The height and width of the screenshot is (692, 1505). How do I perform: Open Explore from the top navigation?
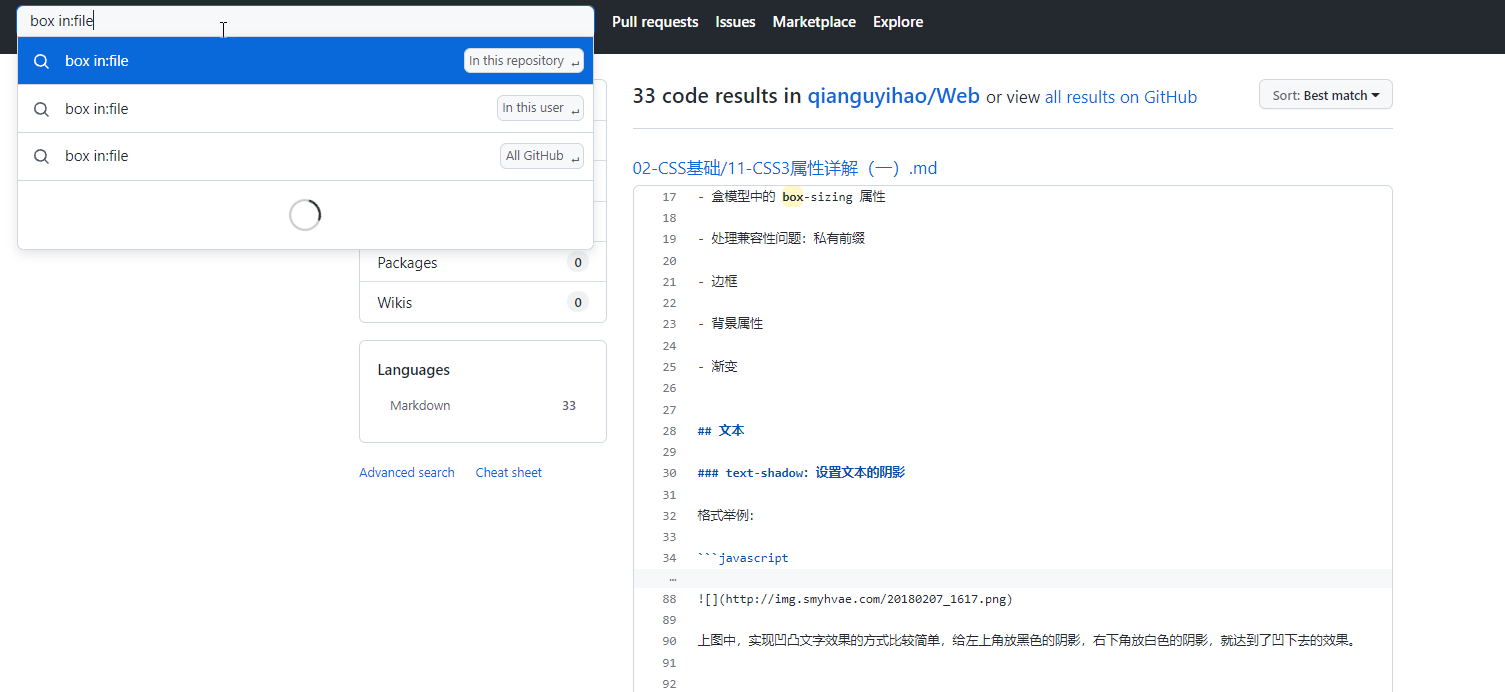pos(897,21)
